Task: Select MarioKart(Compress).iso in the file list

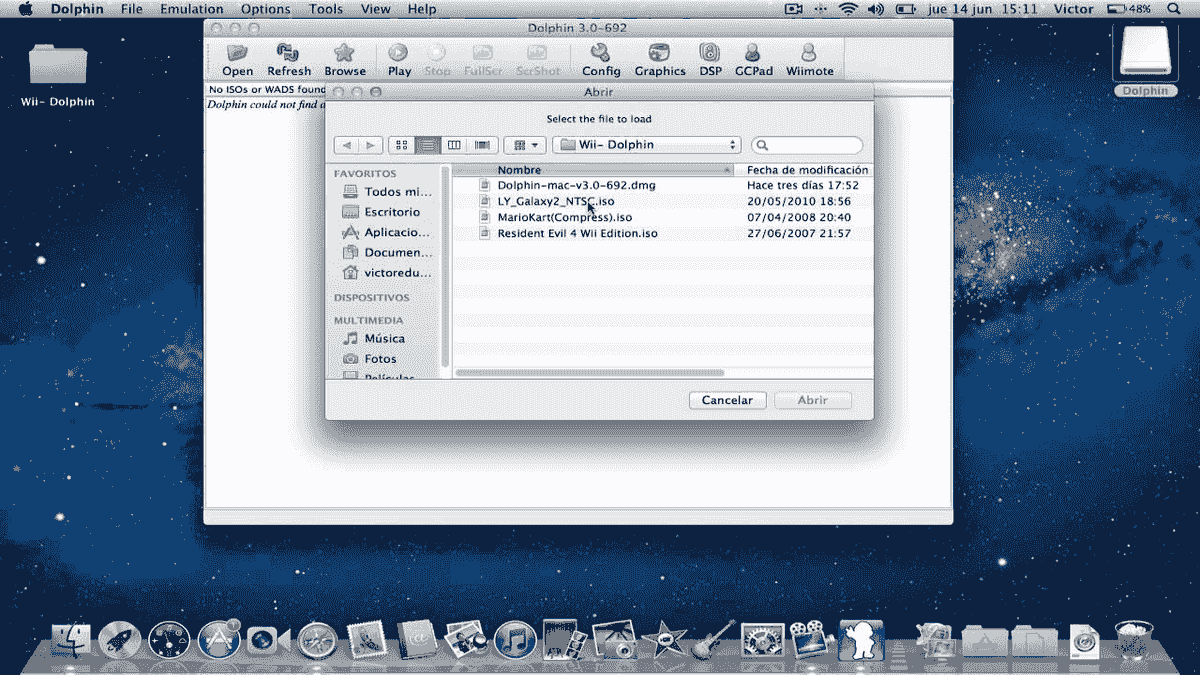Action: [557, 217]
